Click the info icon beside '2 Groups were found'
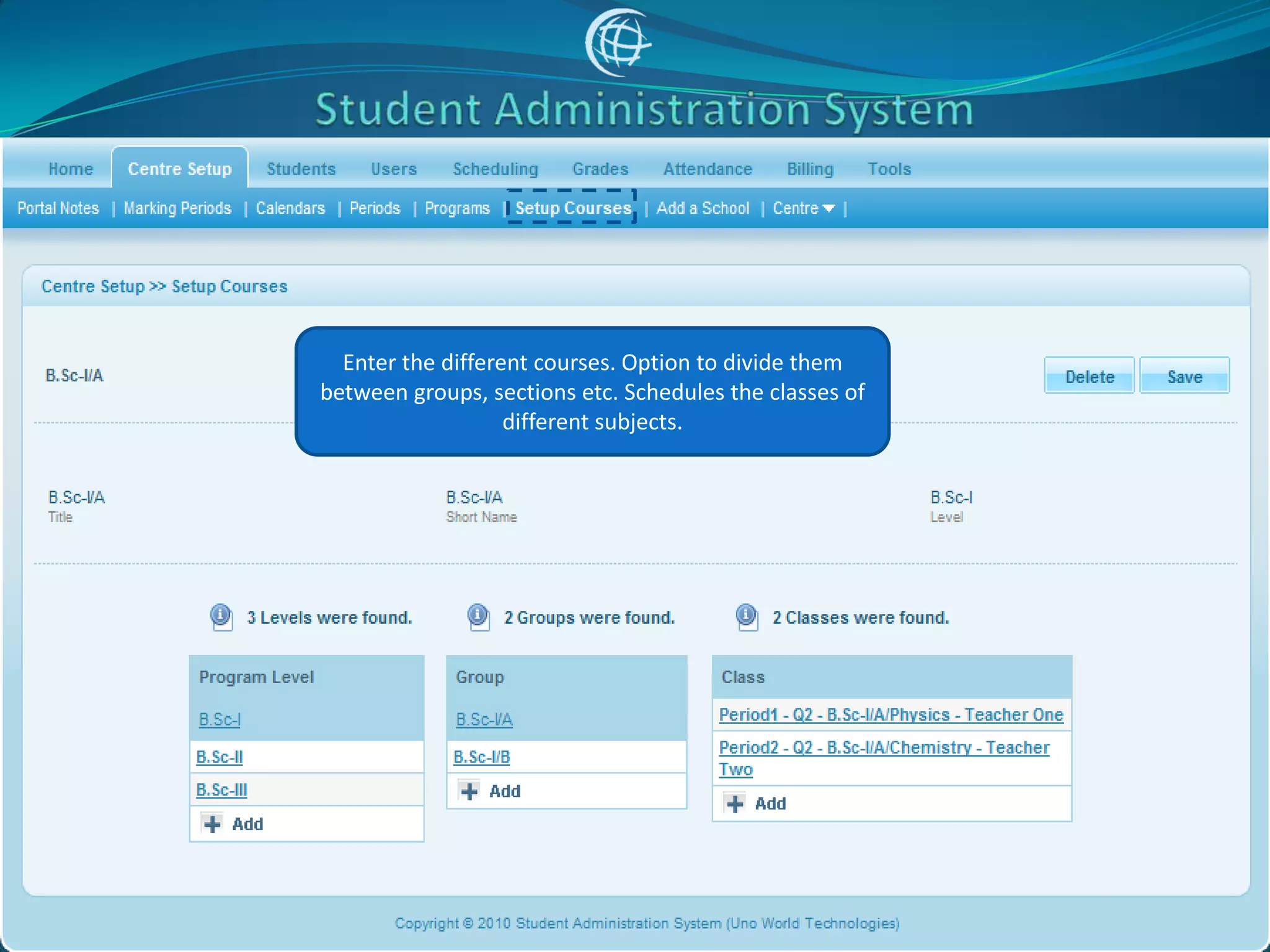The width and height of the screenshot is (1270, 952). 478,617
